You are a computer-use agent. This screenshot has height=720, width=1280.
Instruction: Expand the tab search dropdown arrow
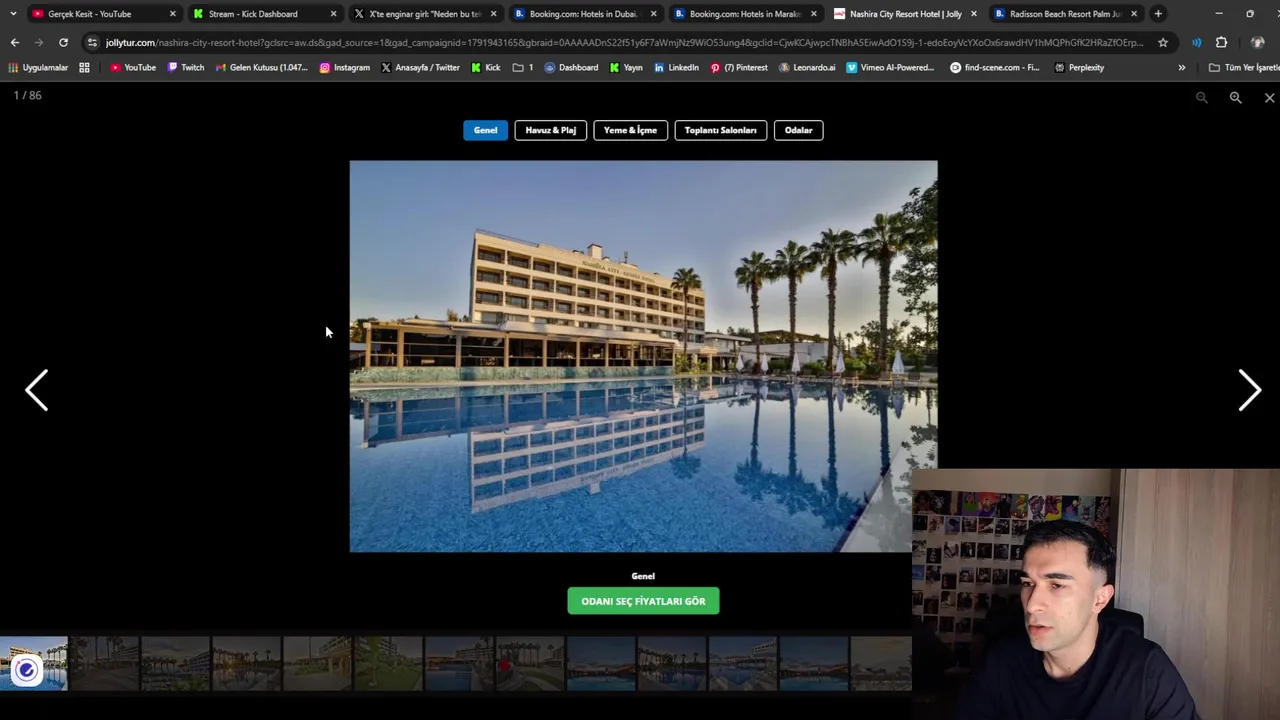13,14
